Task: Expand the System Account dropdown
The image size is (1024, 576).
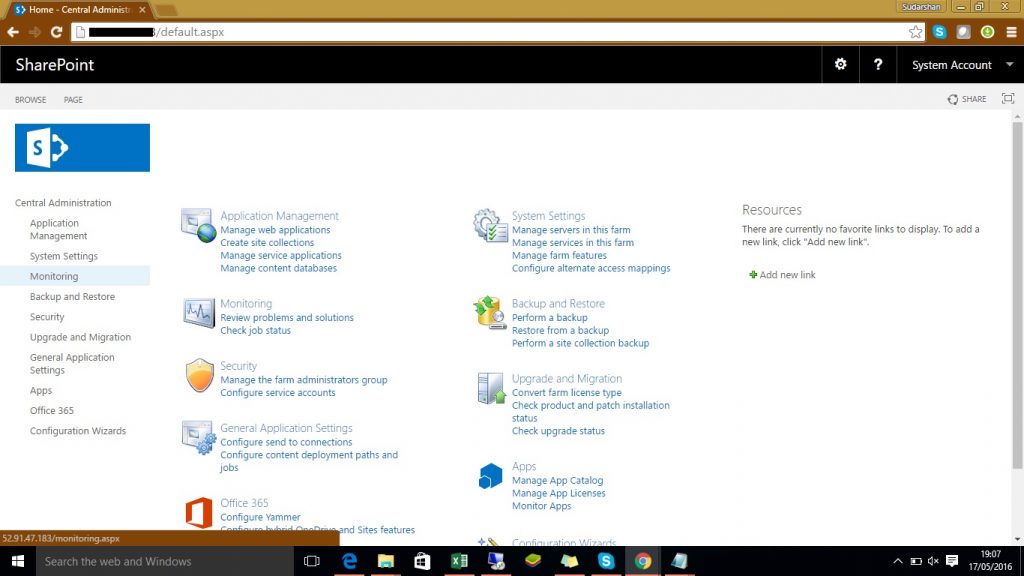Action: tap(951, 65)
